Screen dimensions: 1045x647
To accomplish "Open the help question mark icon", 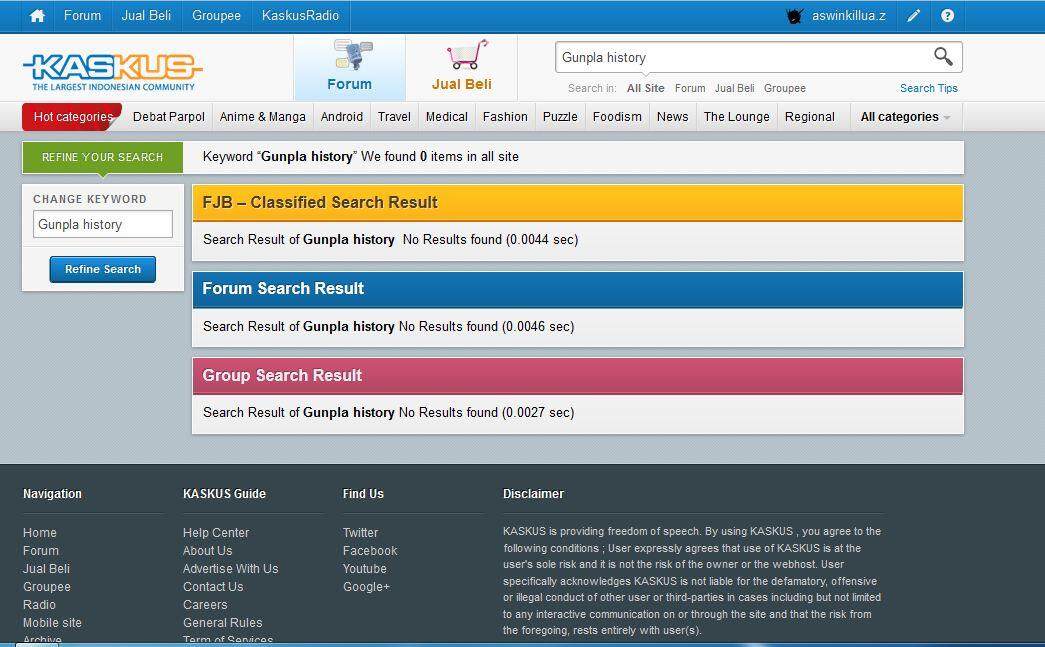I will [947, 15].
